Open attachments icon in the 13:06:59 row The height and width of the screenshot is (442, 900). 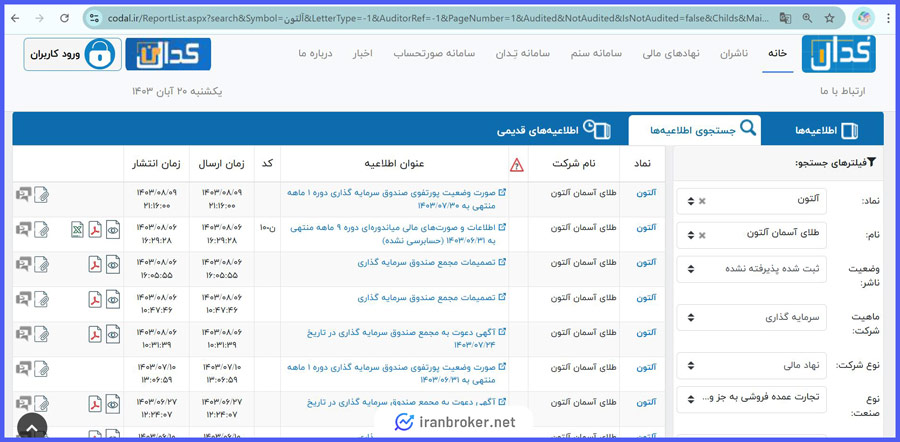point(41,369)
